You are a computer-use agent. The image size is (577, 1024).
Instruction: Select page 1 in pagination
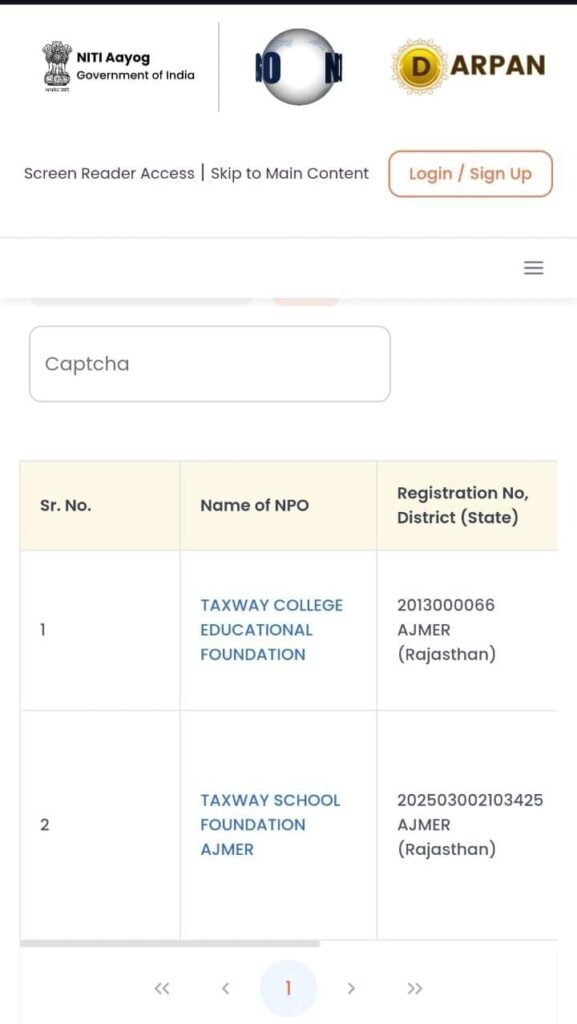pyautogui.click(x=288, y=988)
